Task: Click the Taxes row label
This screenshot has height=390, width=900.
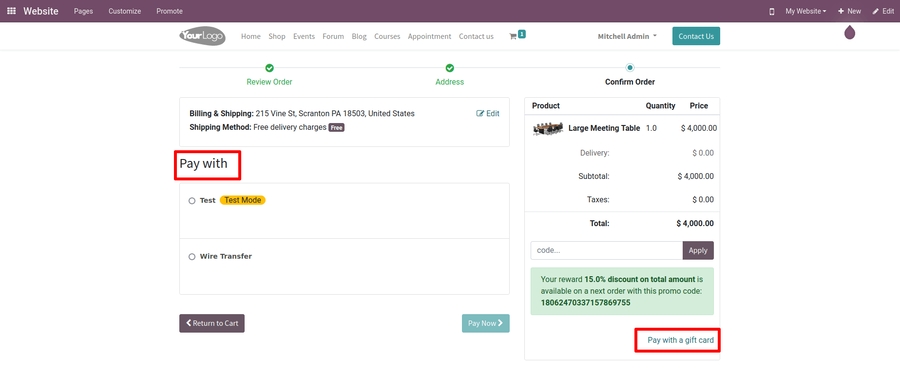Action: pyautogui.click(x=598, y=200)
